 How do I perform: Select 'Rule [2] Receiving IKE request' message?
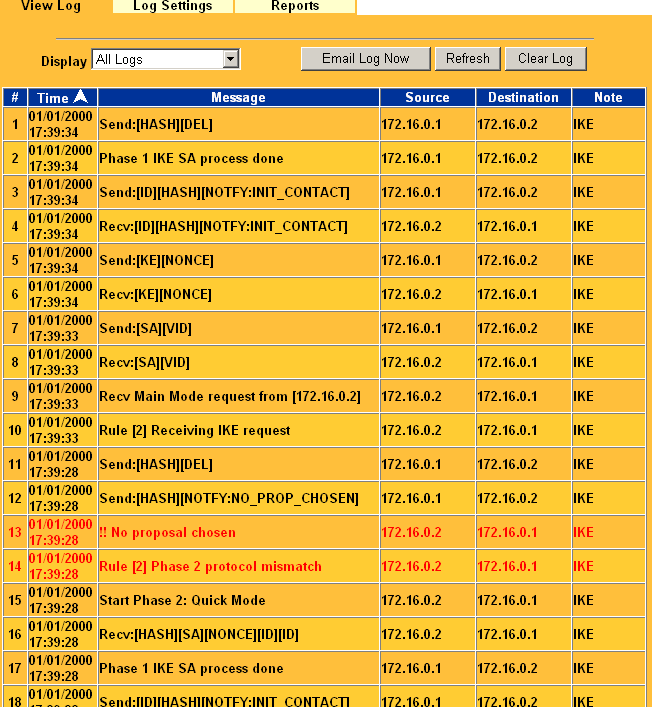tap(195, 431)
